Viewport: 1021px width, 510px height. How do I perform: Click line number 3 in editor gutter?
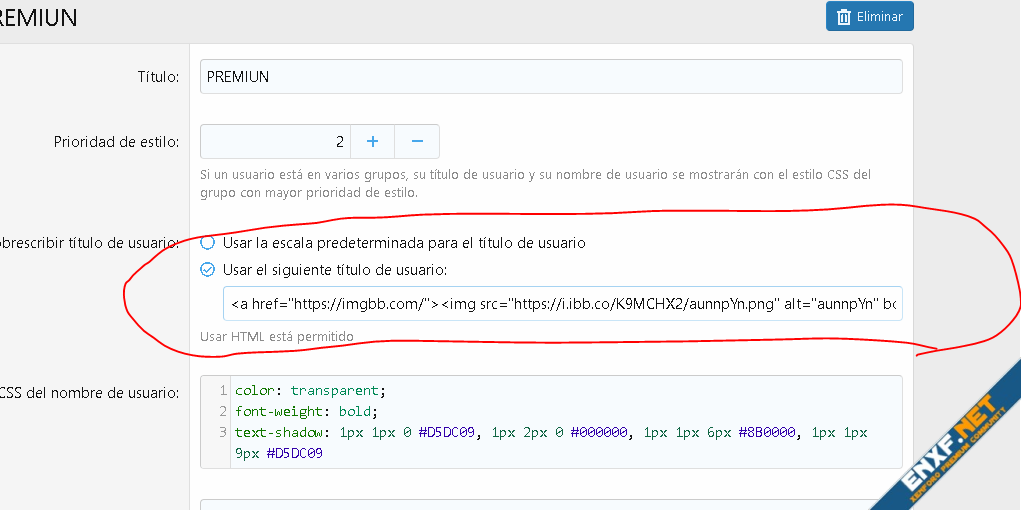click(223, 432)
